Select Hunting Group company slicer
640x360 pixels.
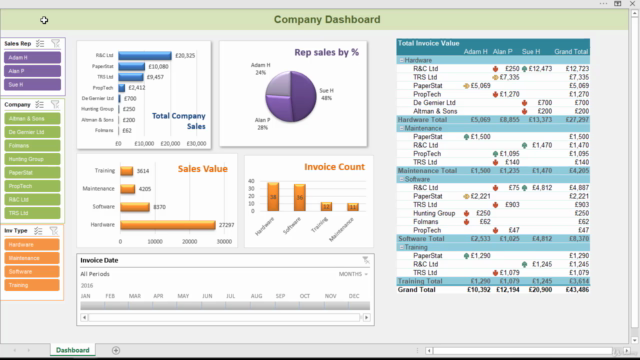(32, 159)
